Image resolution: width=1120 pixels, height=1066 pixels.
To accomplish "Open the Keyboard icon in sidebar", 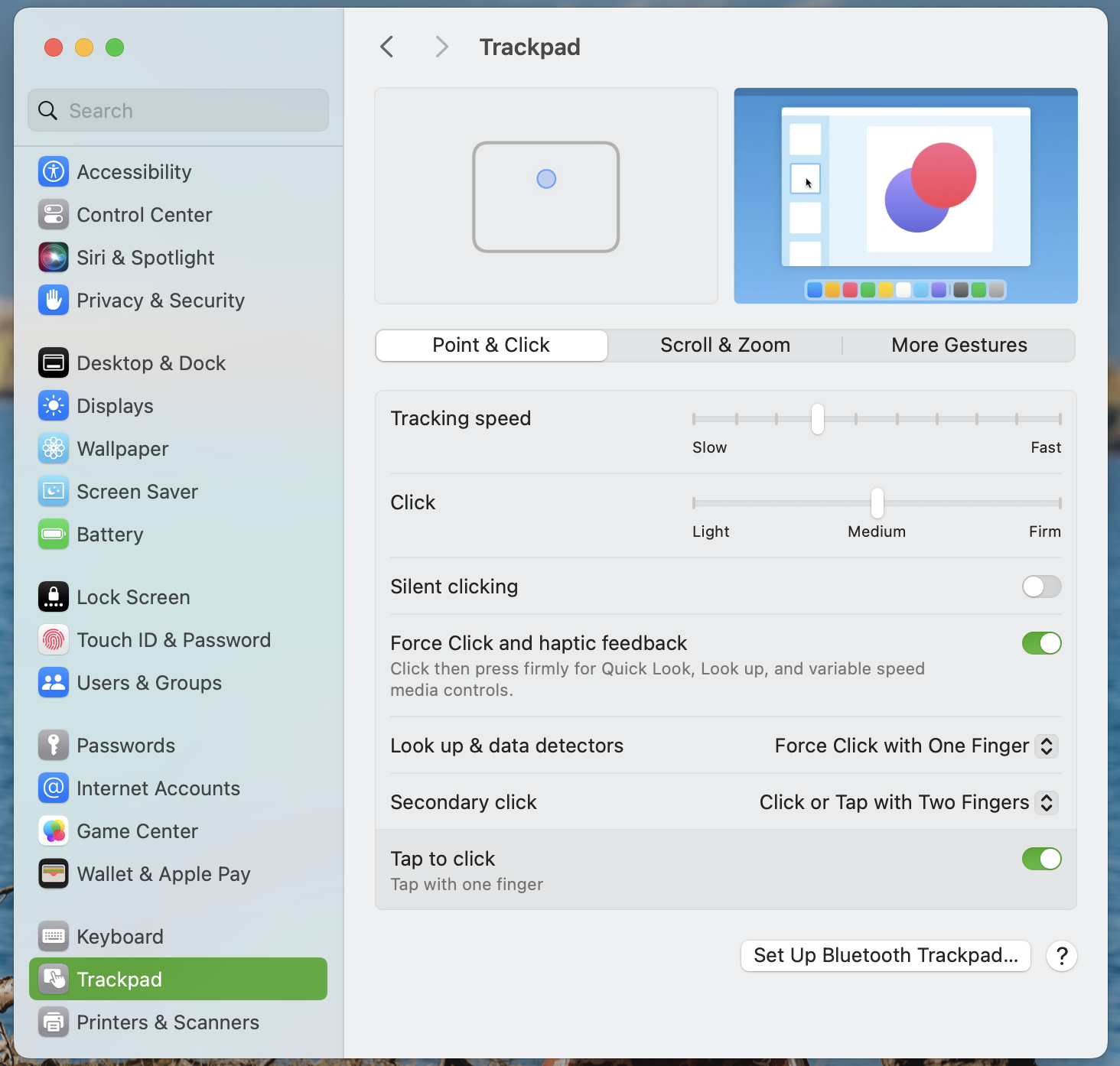I will [x=54, y=937].
